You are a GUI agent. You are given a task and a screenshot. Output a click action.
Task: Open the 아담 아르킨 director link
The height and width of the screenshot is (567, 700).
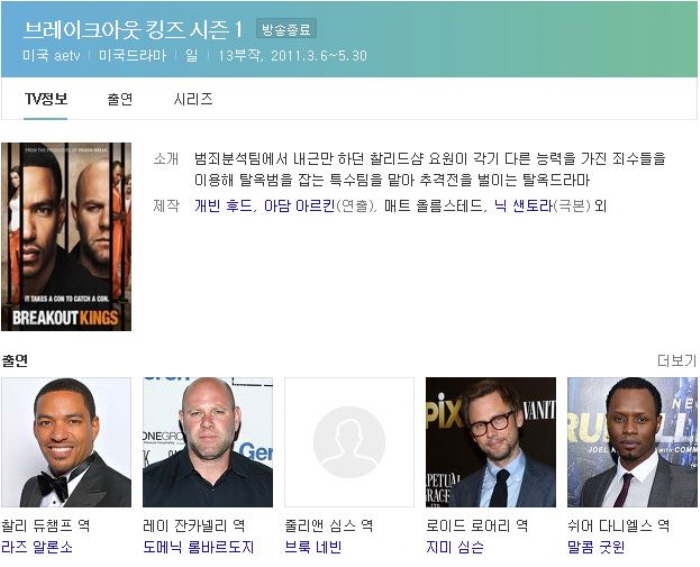(299, 206)
